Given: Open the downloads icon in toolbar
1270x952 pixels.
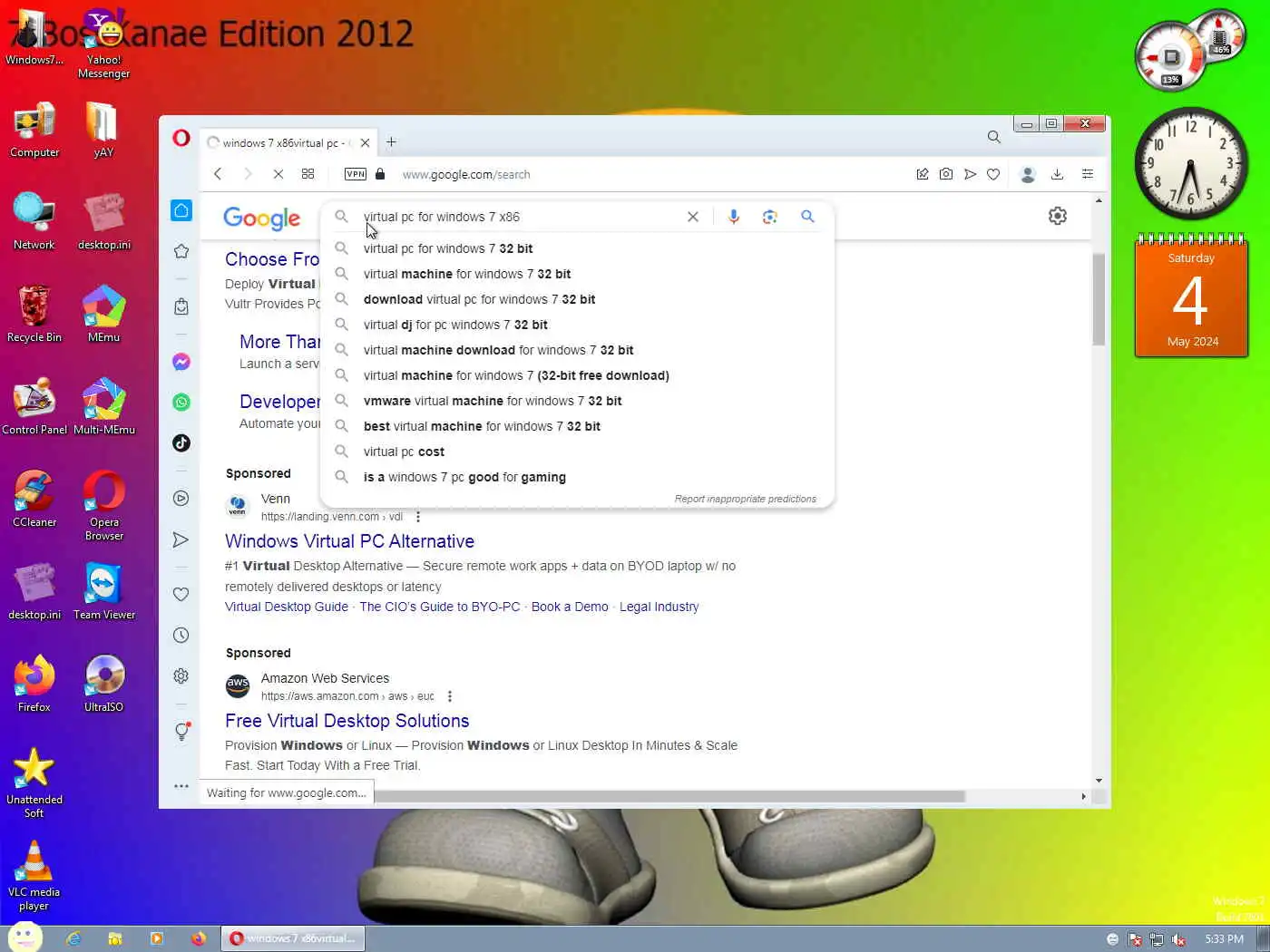Looking at the screenshot, I should pyautogui.click(x=1057, y=174).
